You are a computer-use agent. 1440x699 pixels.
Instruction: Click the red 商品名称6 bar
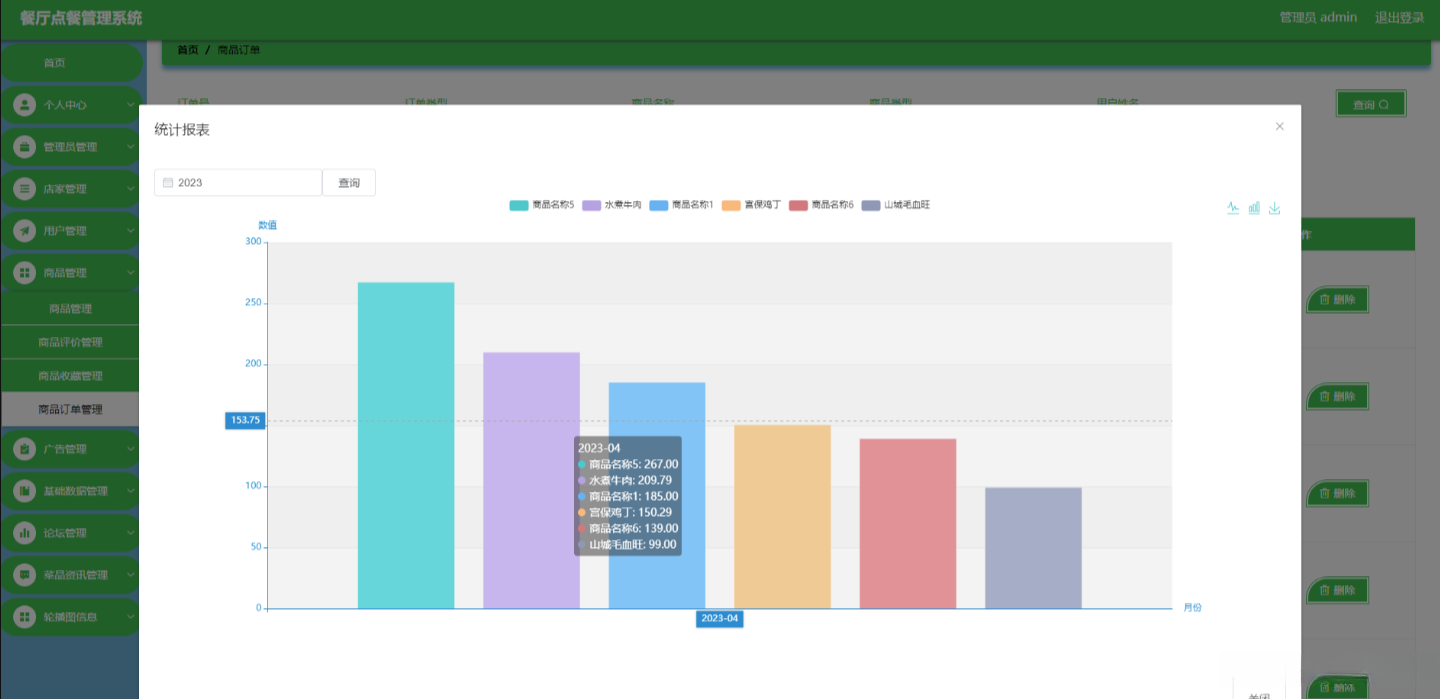[x=908, y=523]
